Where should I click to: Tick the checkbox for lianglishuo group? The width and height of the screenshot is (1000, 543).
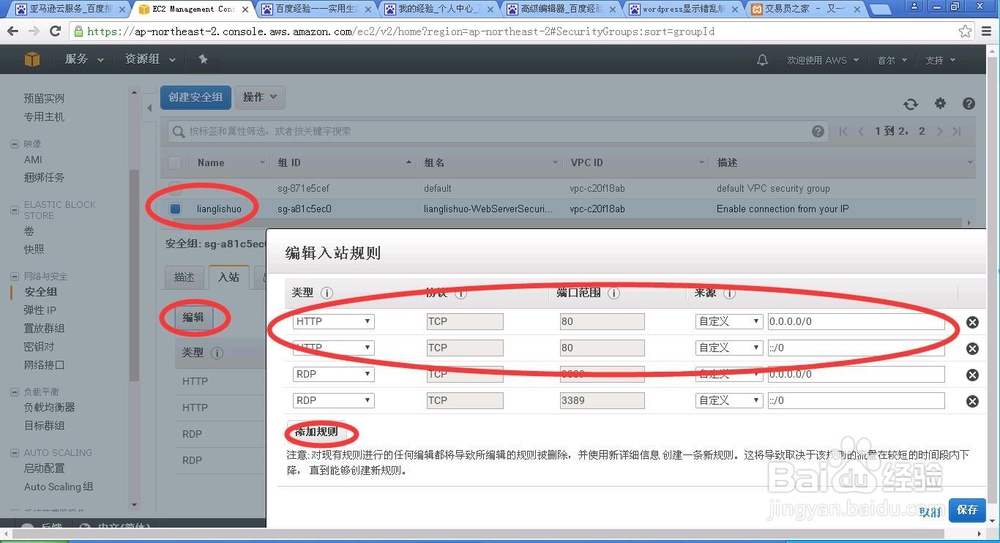(175, 209)
